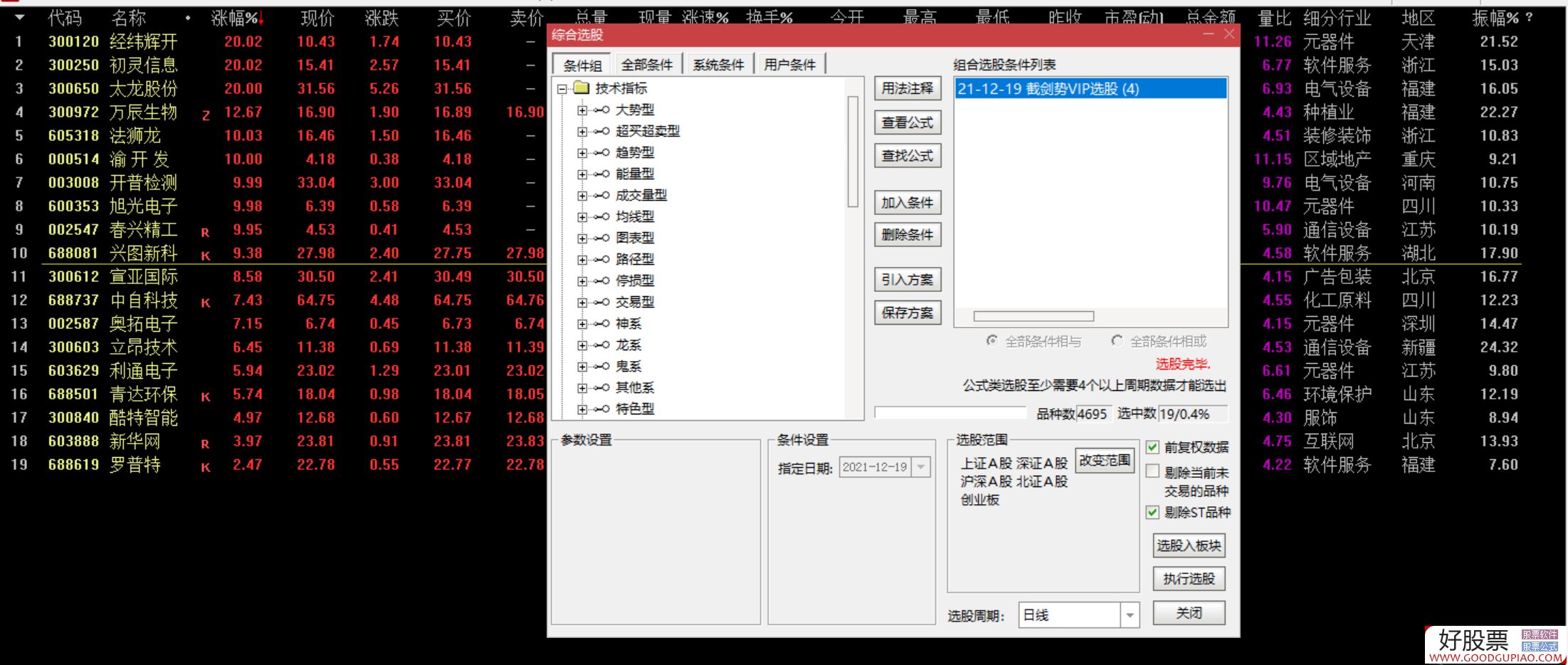Expand the 均线型 tree node

point(582,217)
